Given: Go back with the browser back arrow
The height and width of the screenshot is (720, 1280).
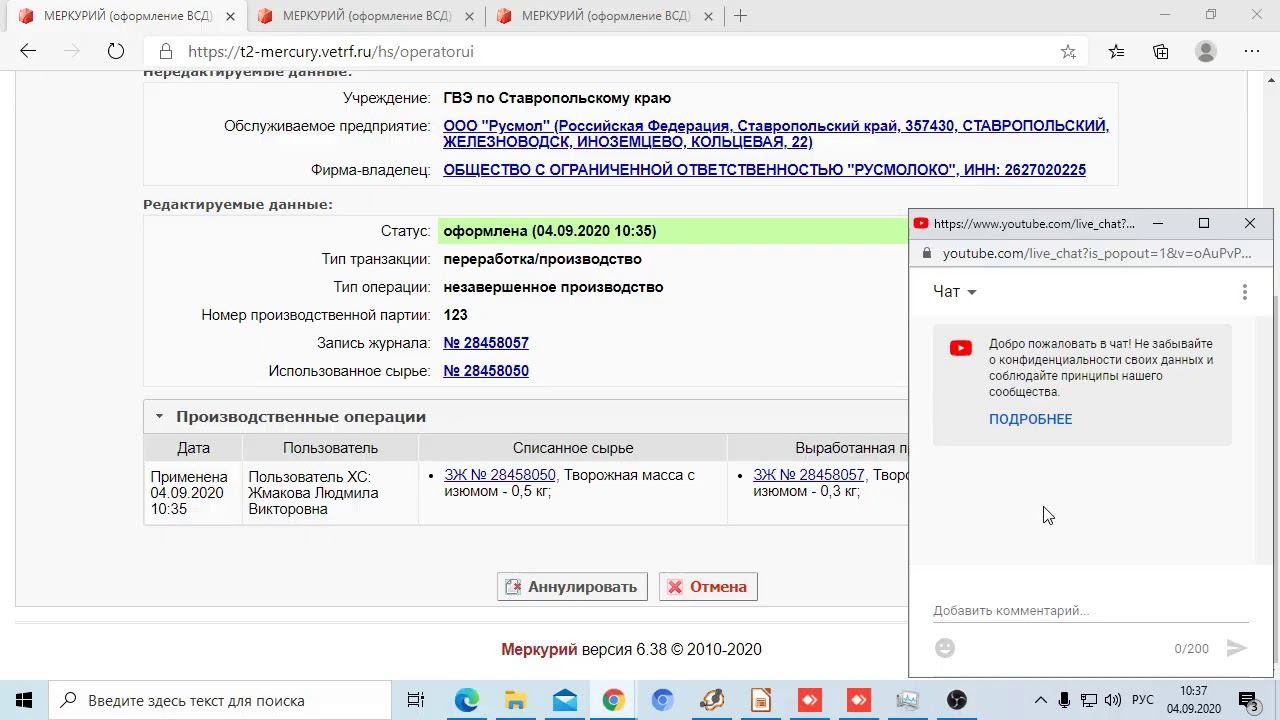Looking at the screenshot, I should click(x=28, y=51).
